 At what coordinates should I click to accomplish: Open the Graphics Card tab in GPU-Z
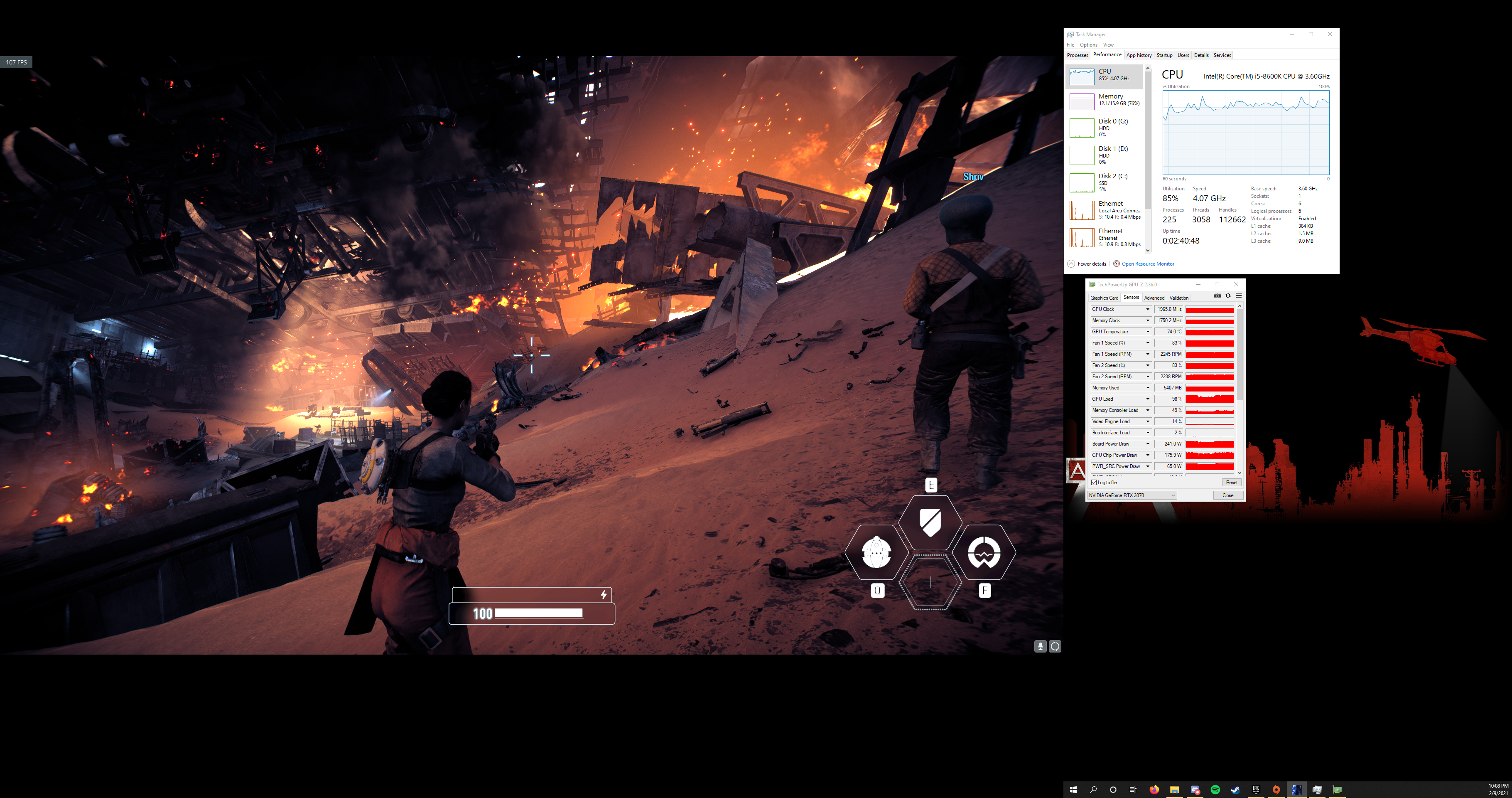1104,298
